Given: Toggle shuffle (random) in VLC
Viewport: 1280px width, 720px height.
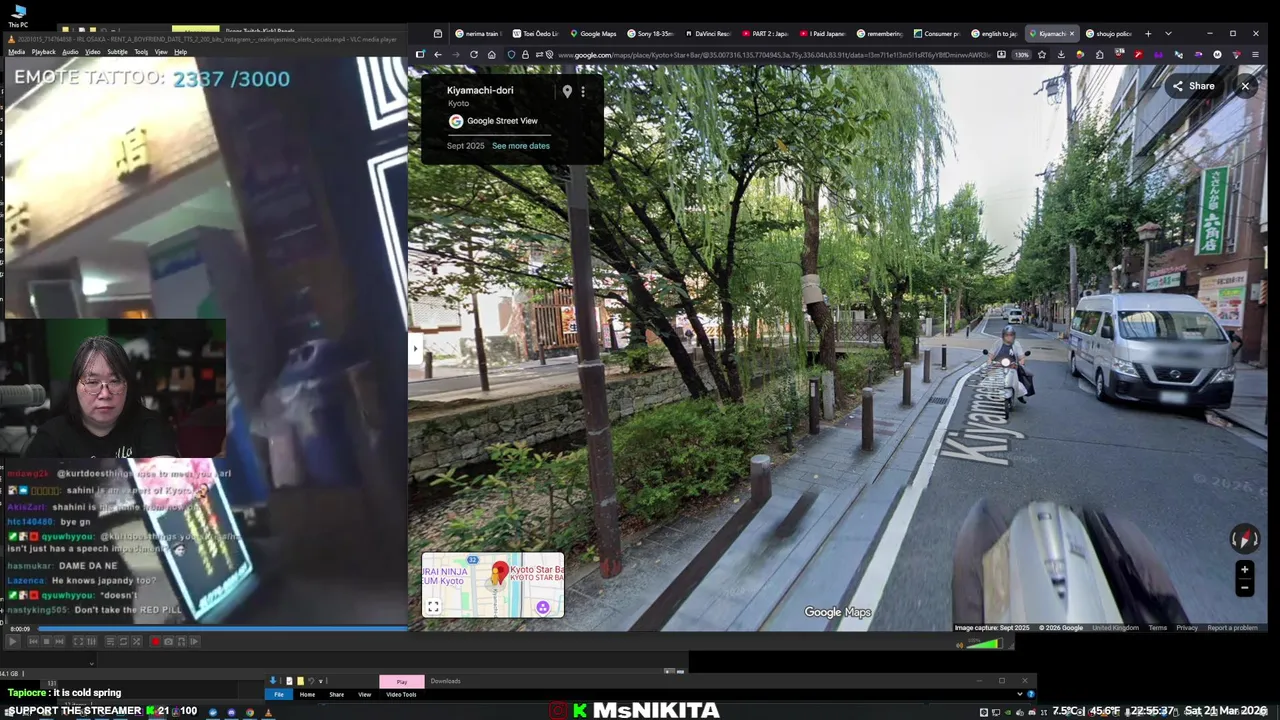Looking at the screenshot, I should (x=136, y=642).
